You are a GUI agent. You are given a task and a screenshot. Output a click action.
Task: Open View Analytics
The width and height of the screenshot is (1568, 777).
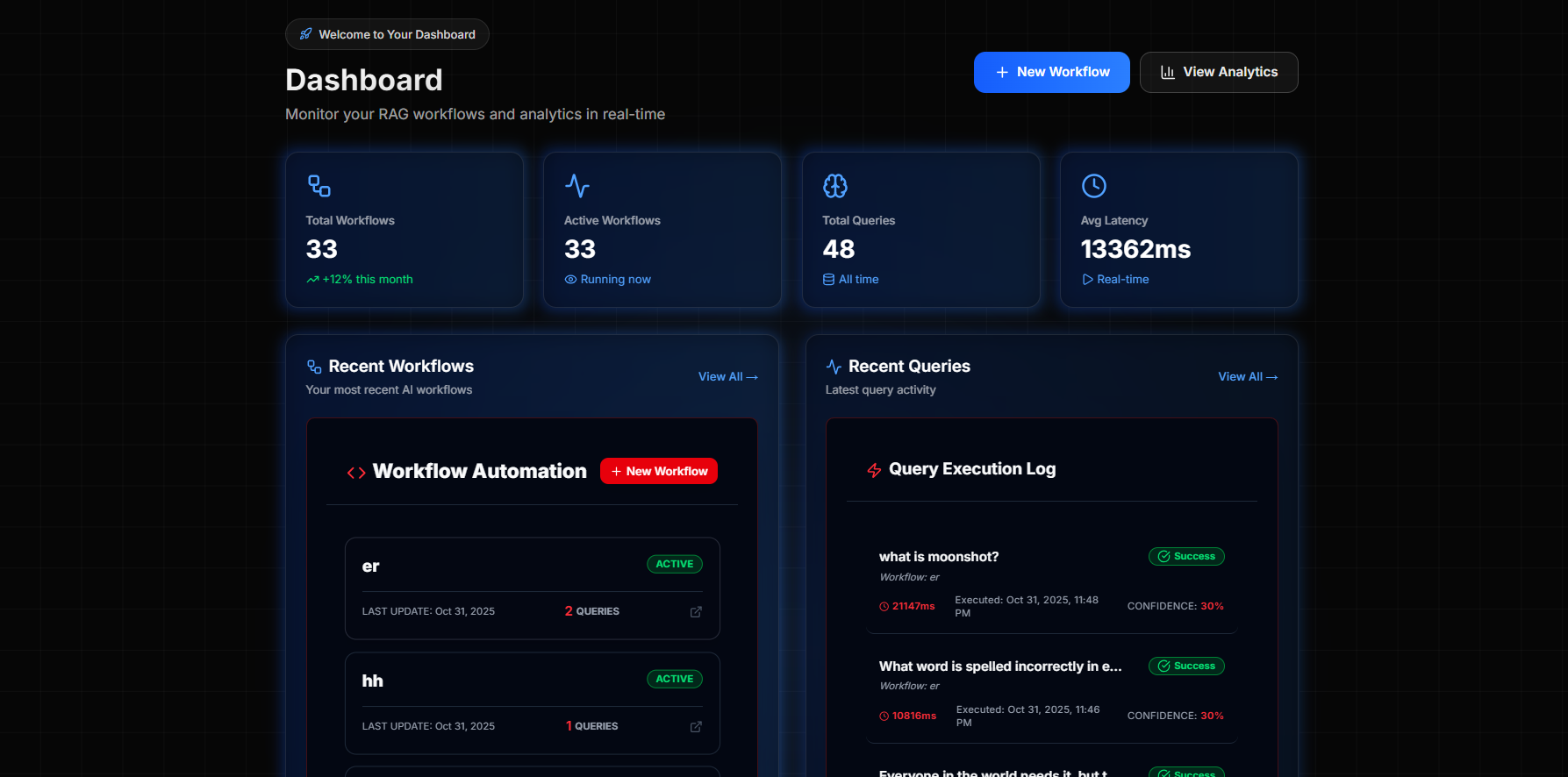coord(1219,72)
